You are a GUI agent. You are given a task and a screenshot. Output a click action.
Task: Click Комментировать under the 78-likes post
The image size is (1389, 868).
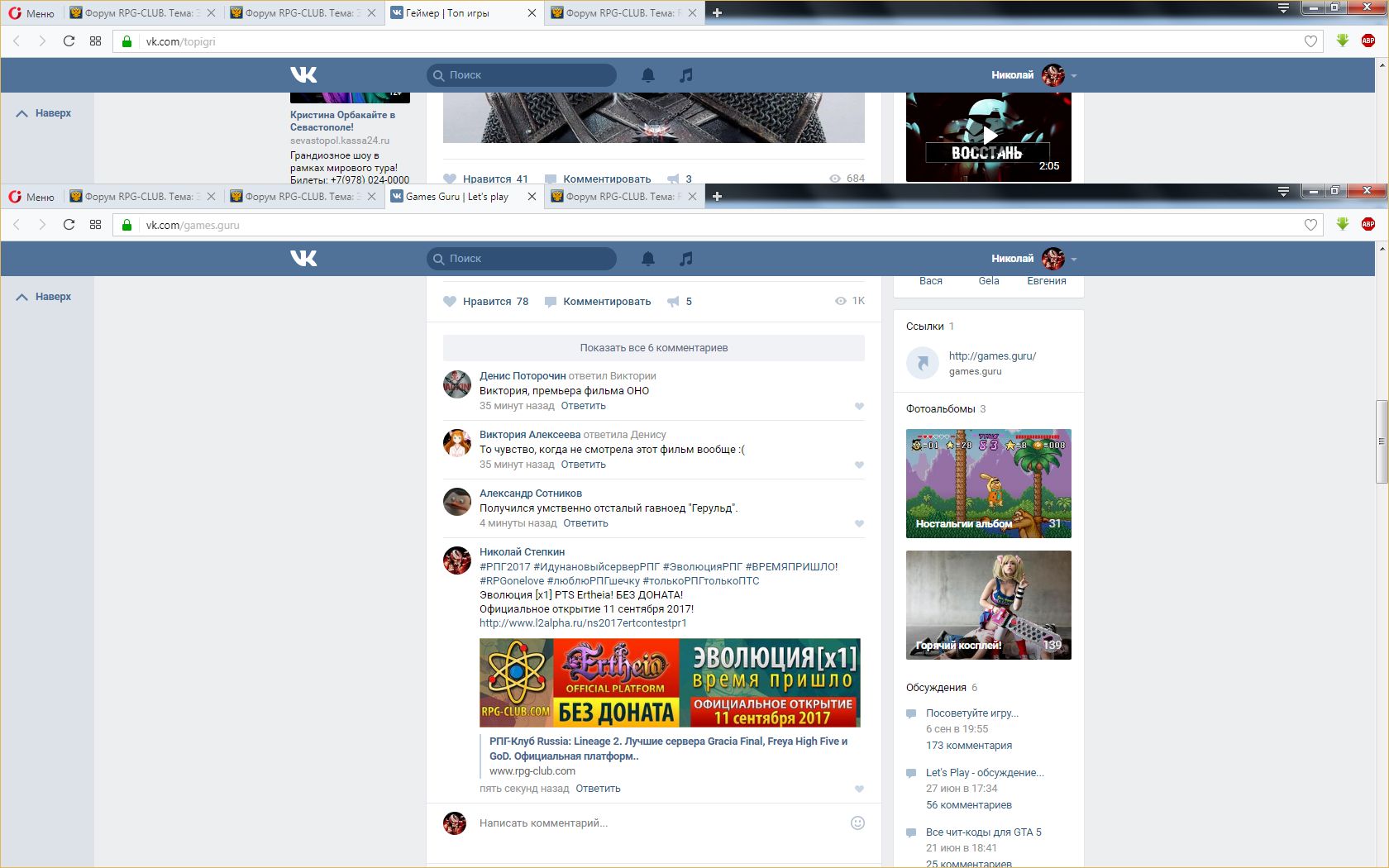coord(598,302)
